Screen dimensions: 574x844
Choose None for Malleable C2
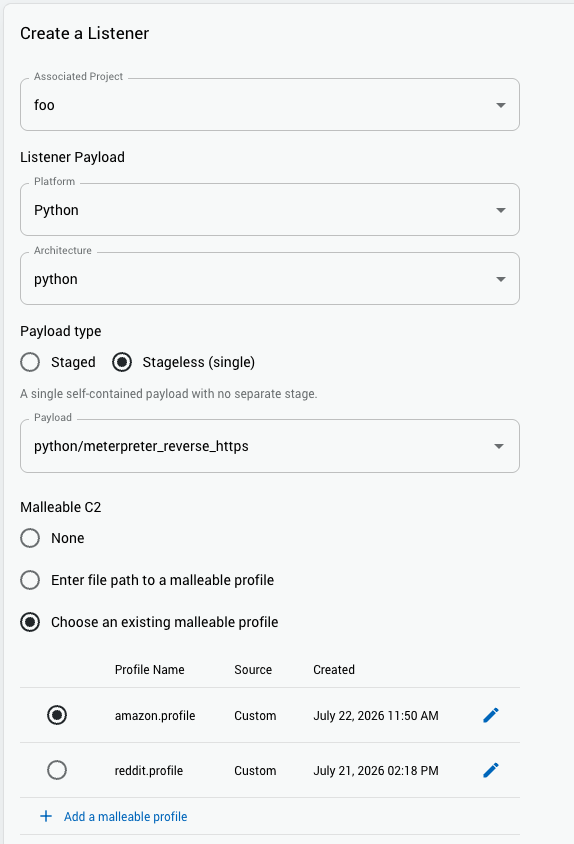(30, 538)
